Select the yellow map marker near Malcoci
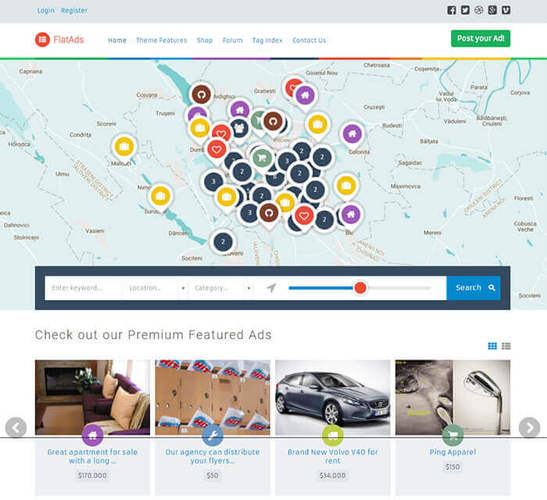547x500 pixels. click(124, 147)
